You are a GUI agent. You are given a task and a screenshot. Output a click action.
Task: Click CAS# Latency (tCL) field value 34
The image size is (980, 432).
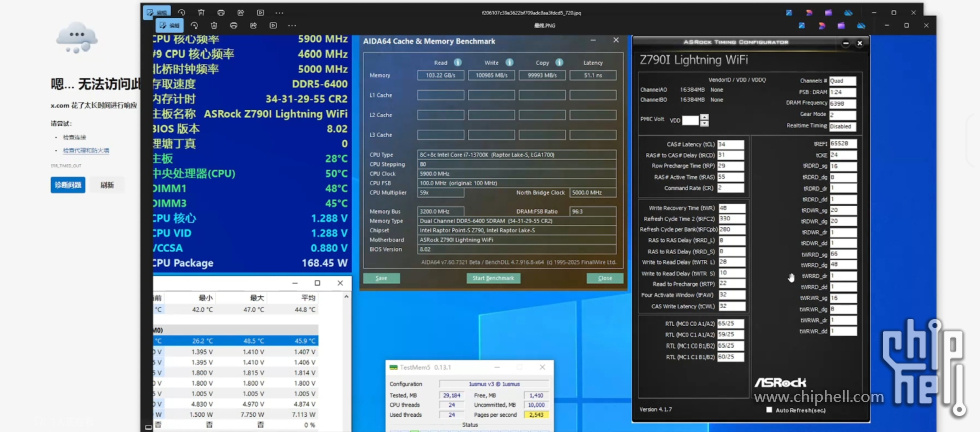coord(731,144)
